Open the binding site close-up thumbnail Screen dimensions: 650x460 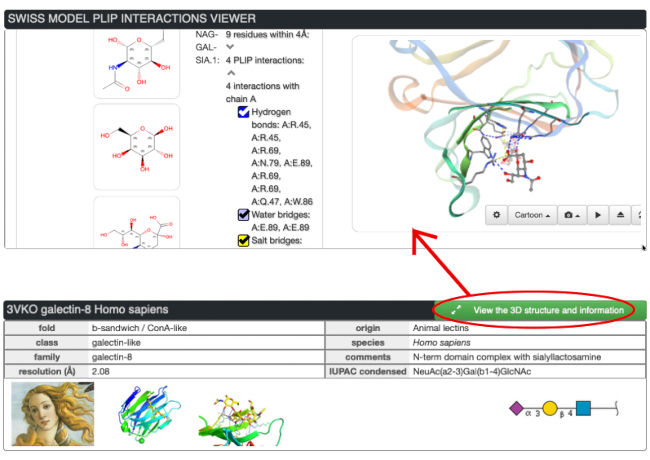[241, 421]
